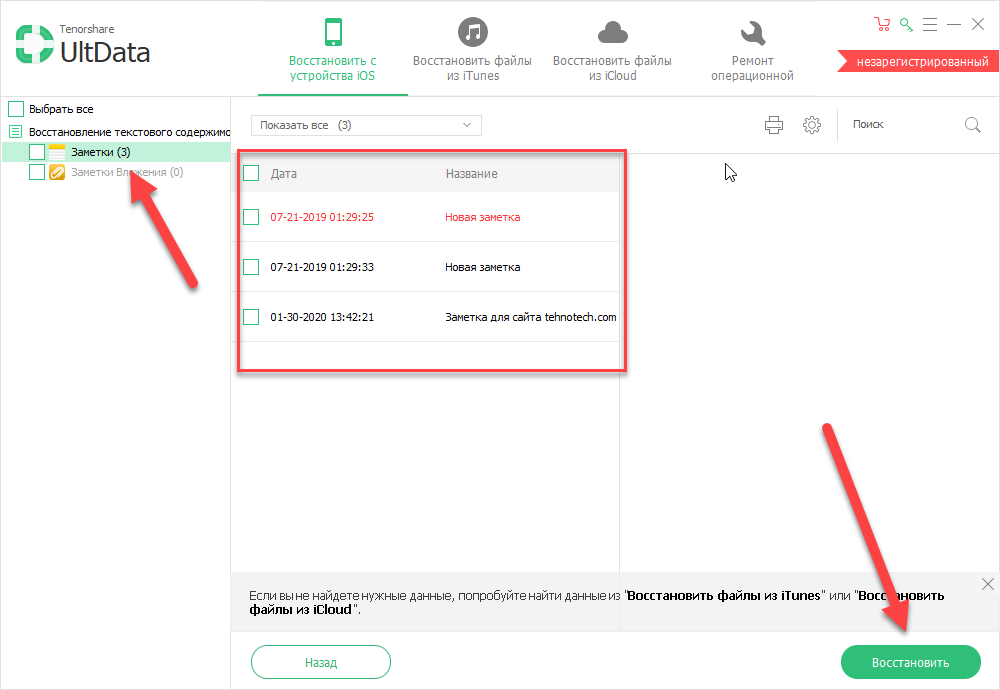
Task: Click the red date 07-21-2019 01:29:25
Action: click(322, 217)
